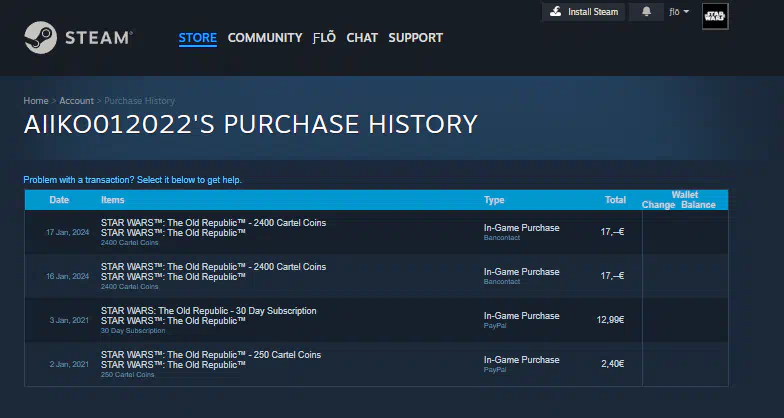Click the download icon on Install Steam
Viewport: 784px width, 418px height.
tap(556, 12)
